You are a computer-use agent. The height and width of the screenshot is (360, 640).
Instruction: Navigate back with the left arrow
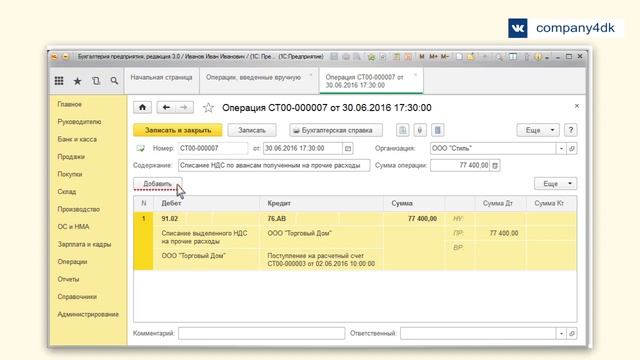(166, 107)
